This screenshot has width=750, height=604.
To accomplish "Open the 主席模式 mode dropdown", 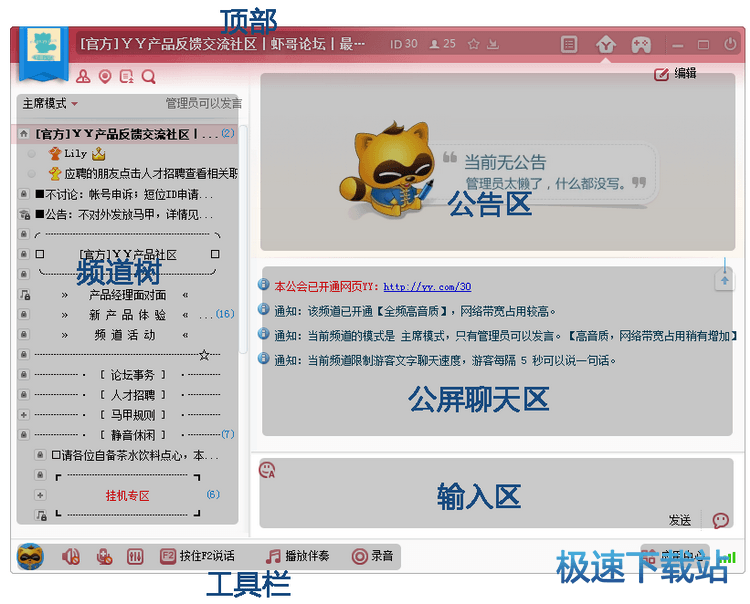I will coord(50,103).
